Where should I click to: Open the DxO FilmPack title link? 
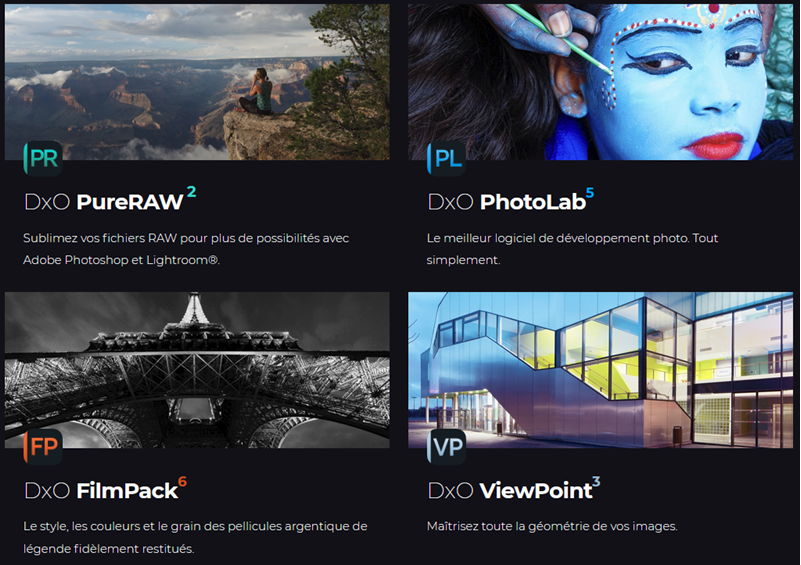click(101, 491)
